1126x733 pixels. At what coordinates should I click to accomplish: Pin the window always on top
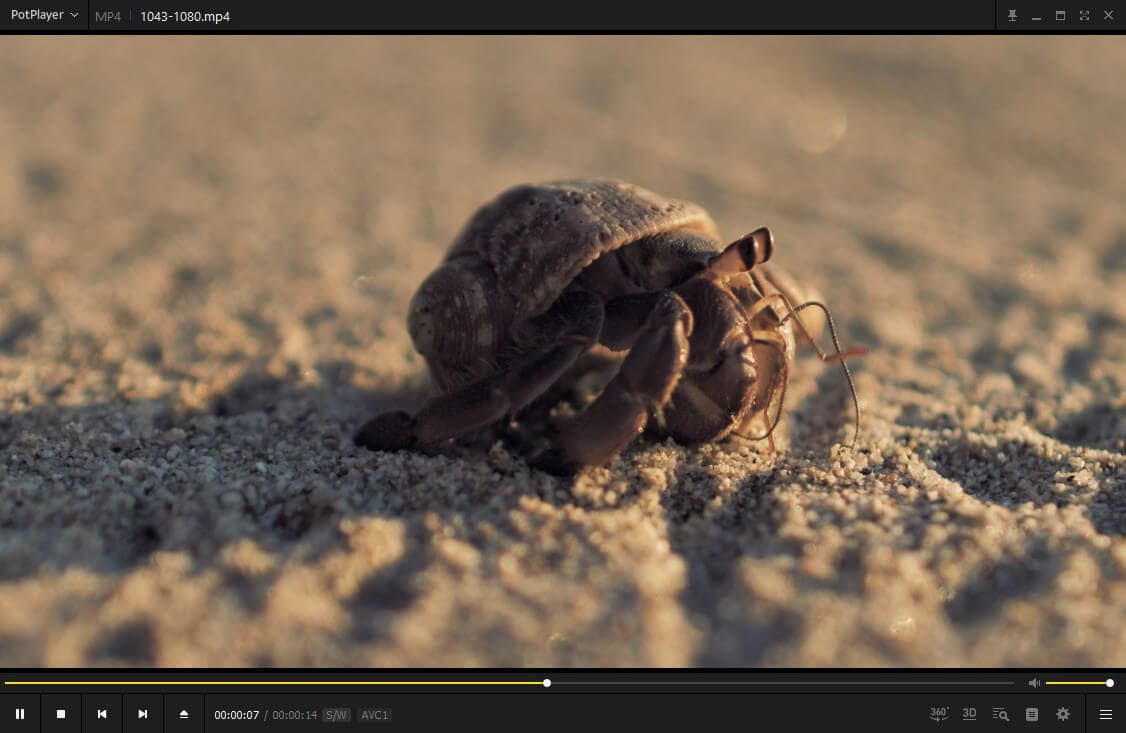click(1012, 16)
